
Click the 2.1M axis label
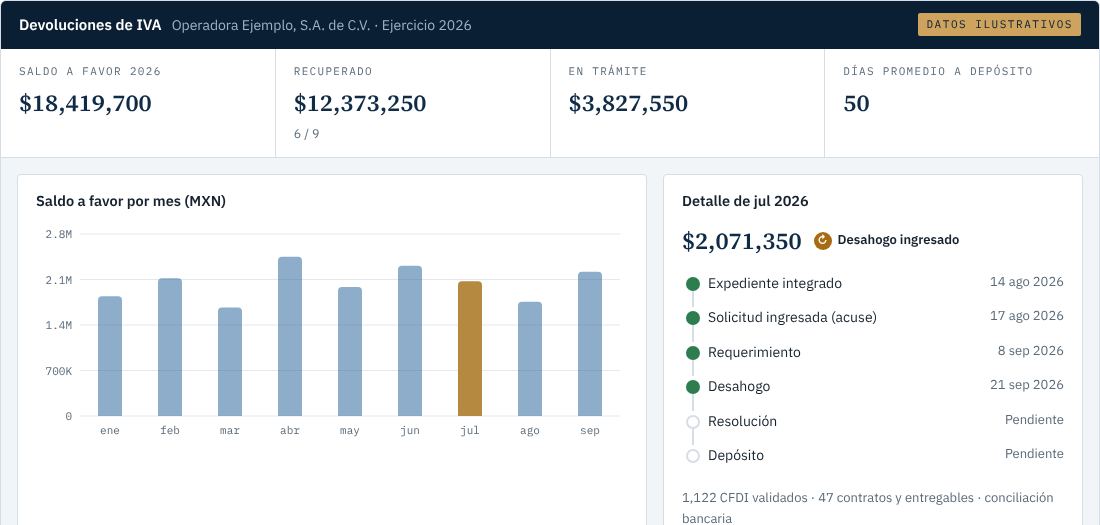point(59,280)
